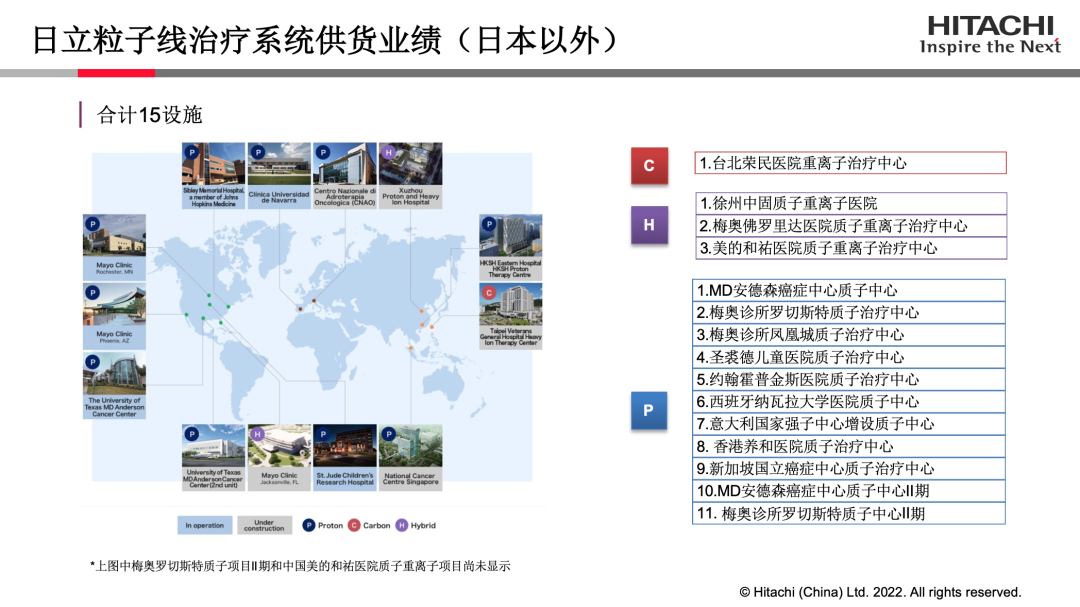Click 9.新加坡国立癌症中心质子治疗中心 entry
This screenshot has height=607, width=1080.
[x=849, y=469]
